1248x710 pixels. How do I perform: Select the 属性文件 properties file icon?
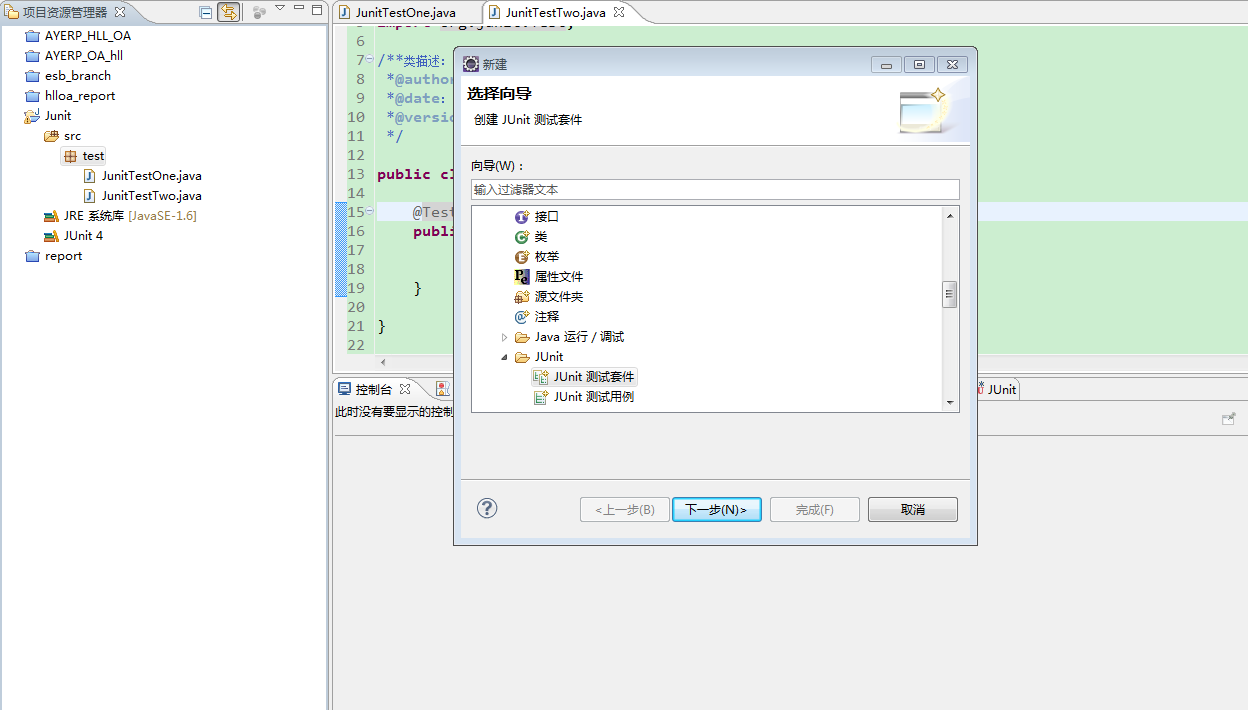click(x=521, y=276)
